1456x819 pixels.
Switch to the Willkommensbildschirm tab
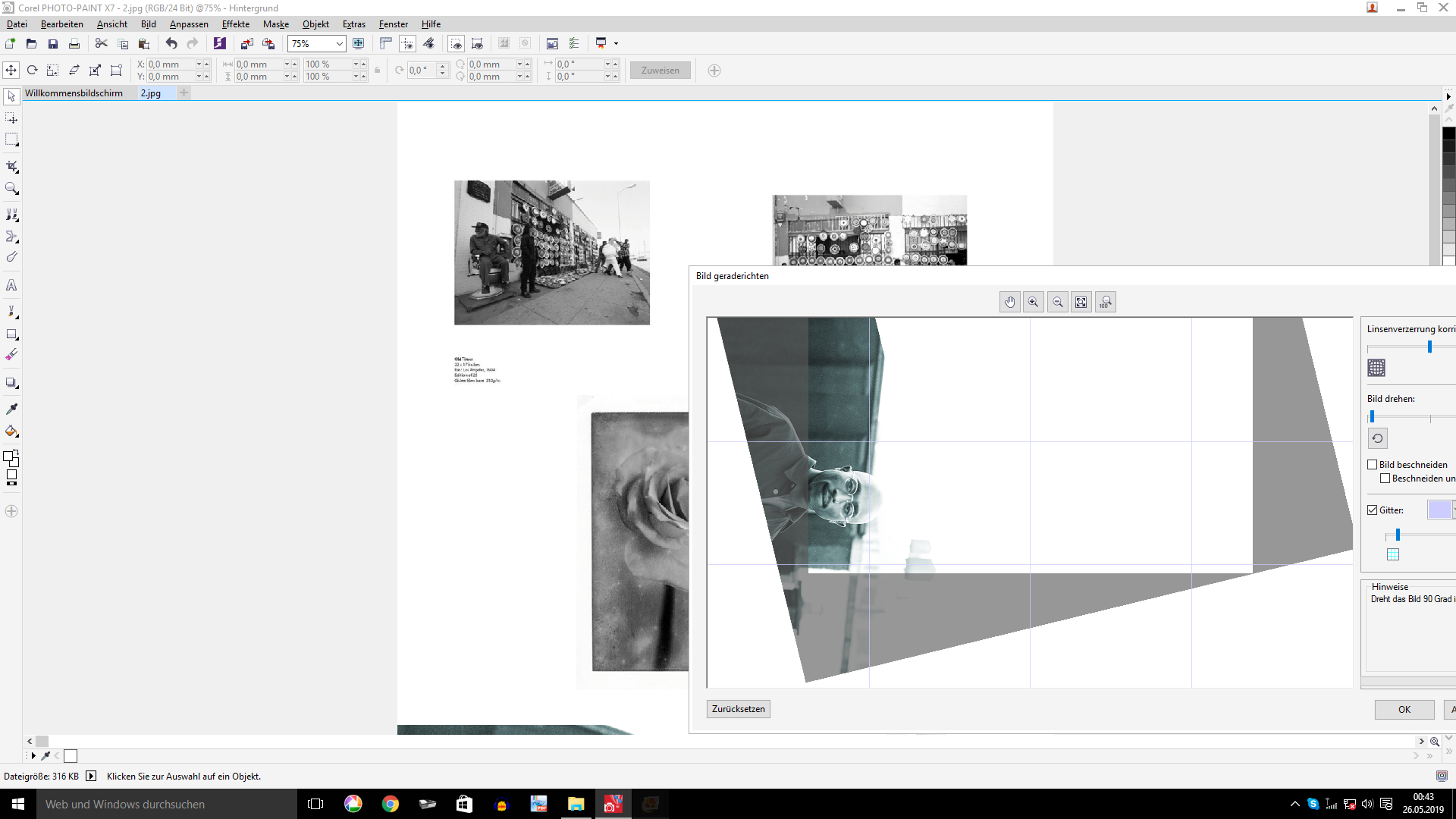click(74, 93)
